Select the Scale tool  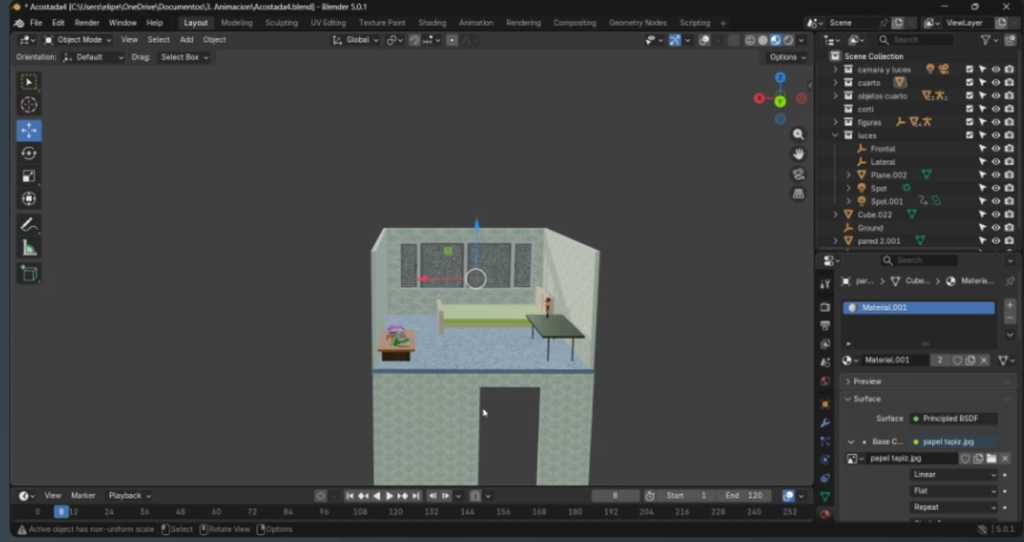[29, 176]
